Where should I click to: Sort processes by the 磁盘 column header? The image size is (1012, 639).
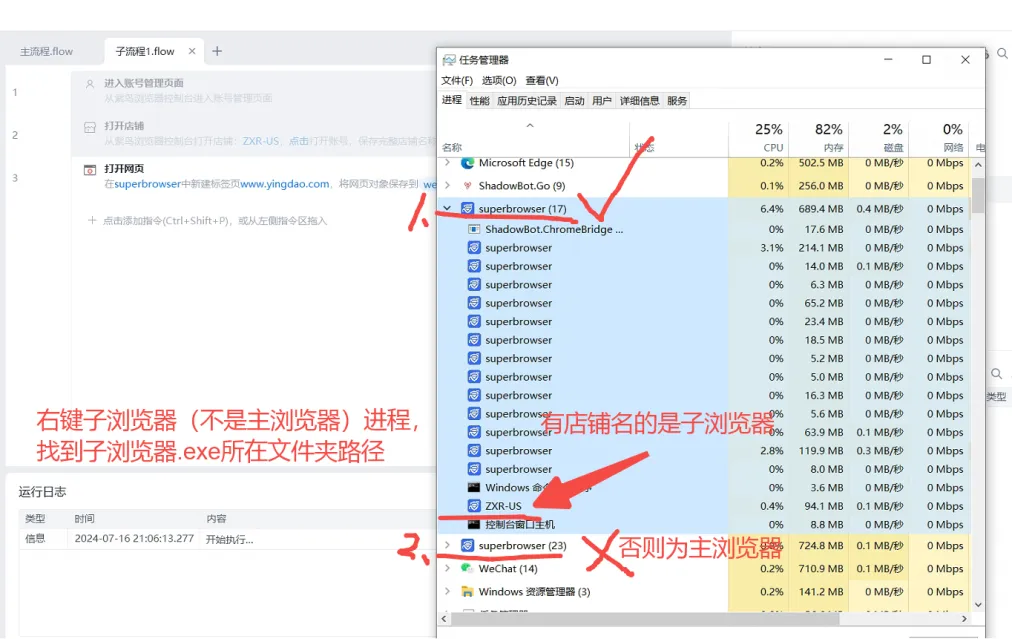[878, 137]
